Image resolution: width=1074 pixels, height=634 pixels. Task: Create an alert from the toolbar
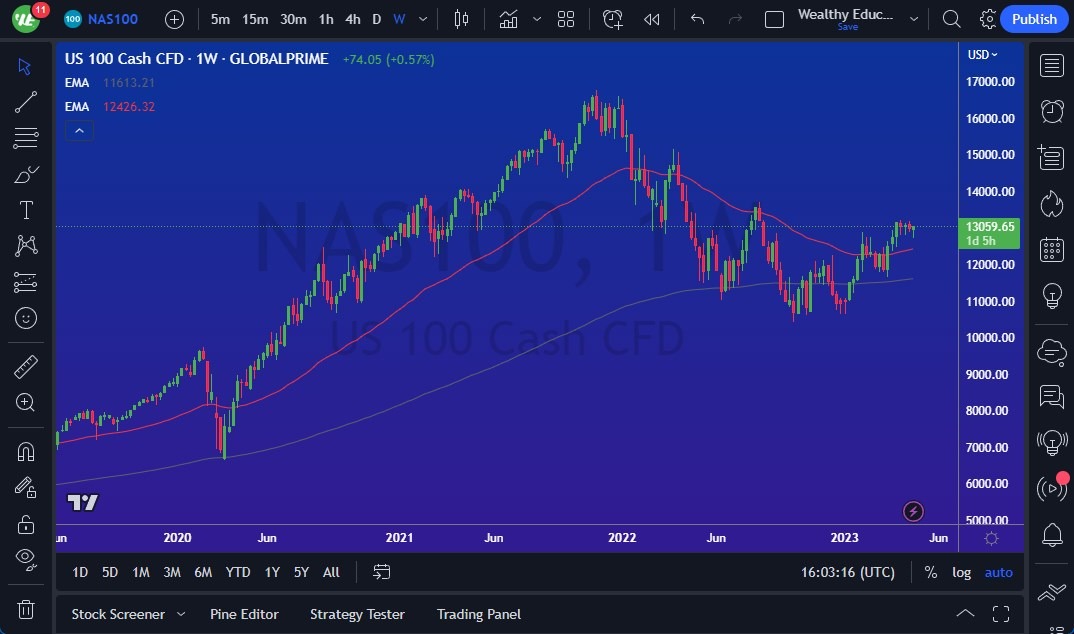(612, 19)
